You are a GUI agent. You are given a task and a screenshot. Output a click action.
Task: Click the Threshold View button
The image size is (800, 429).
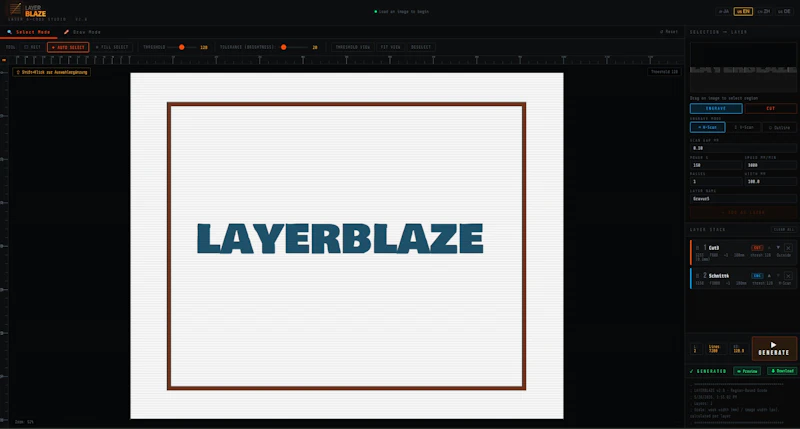point(353,47)
